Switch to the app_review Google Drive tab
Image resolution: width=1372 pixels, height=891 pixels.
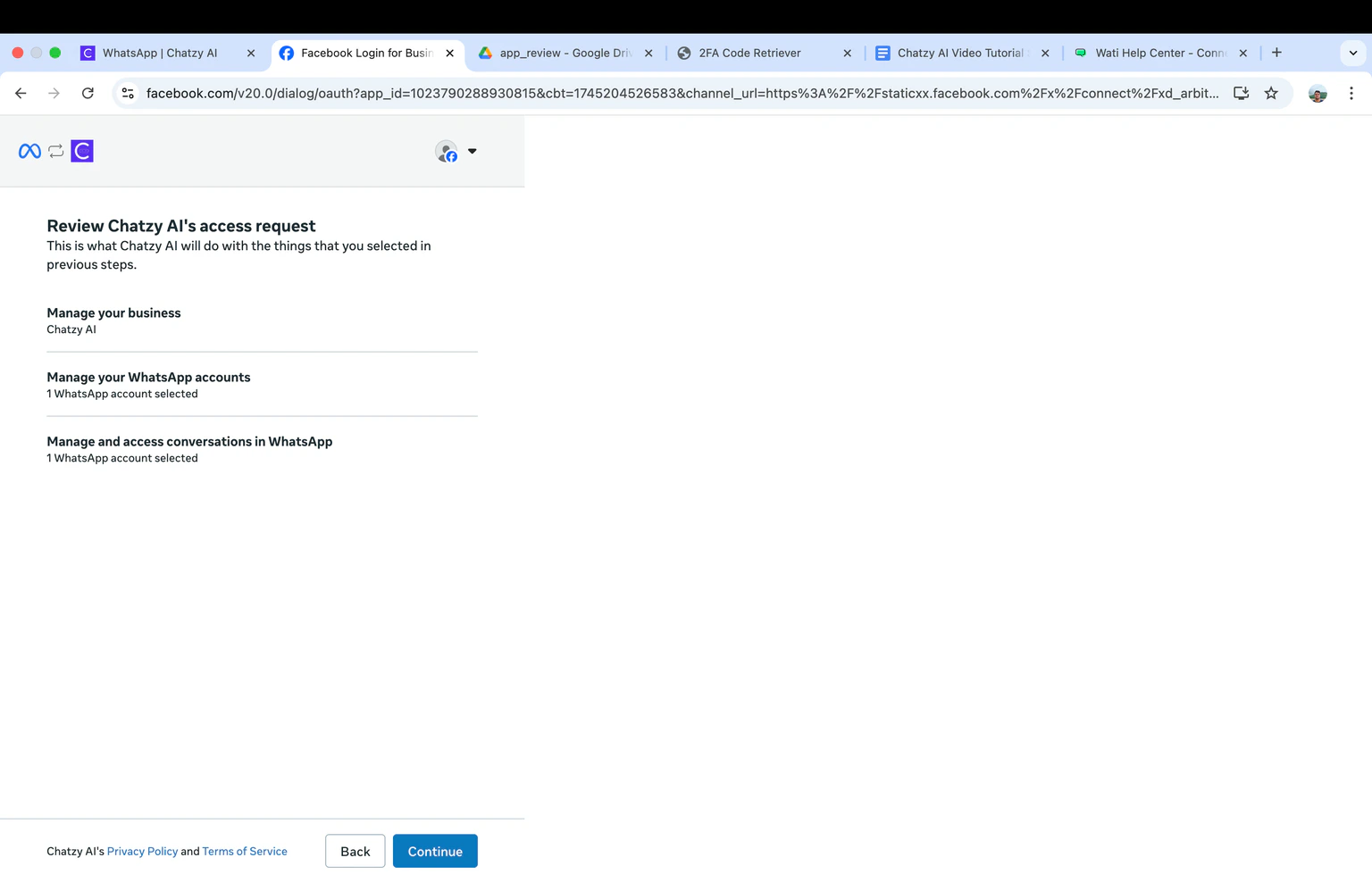565,53
